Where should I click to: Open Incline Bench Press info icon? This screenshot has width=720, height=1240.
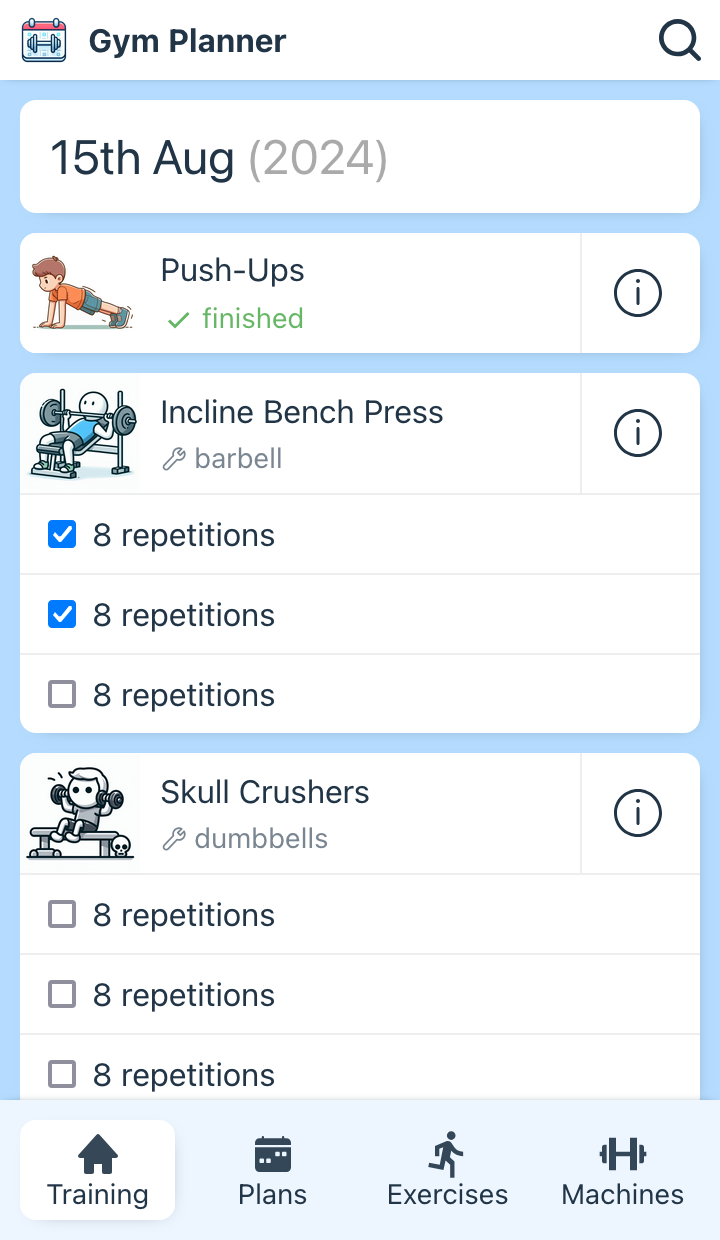pyautogui.click(x=638, y=434)
